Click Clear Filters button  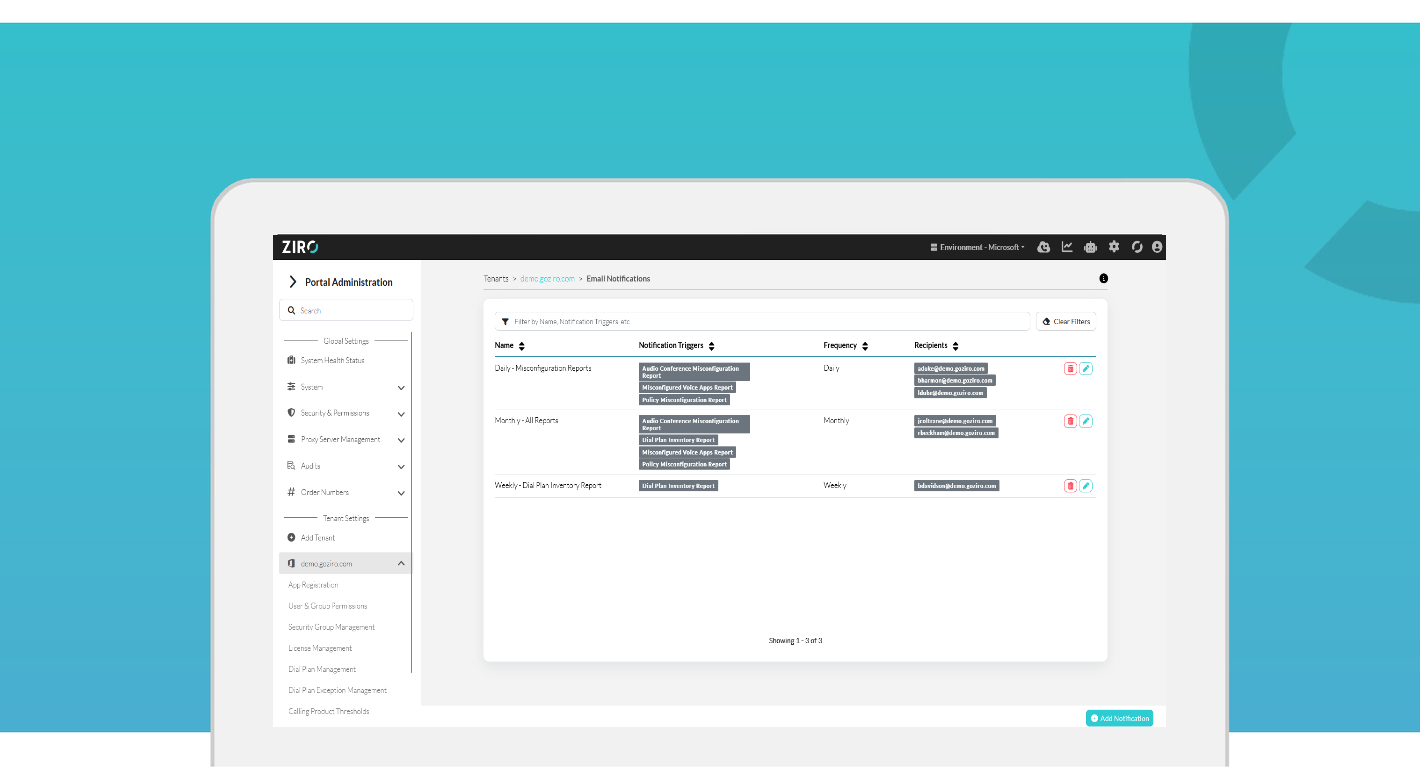point(1066,322)
